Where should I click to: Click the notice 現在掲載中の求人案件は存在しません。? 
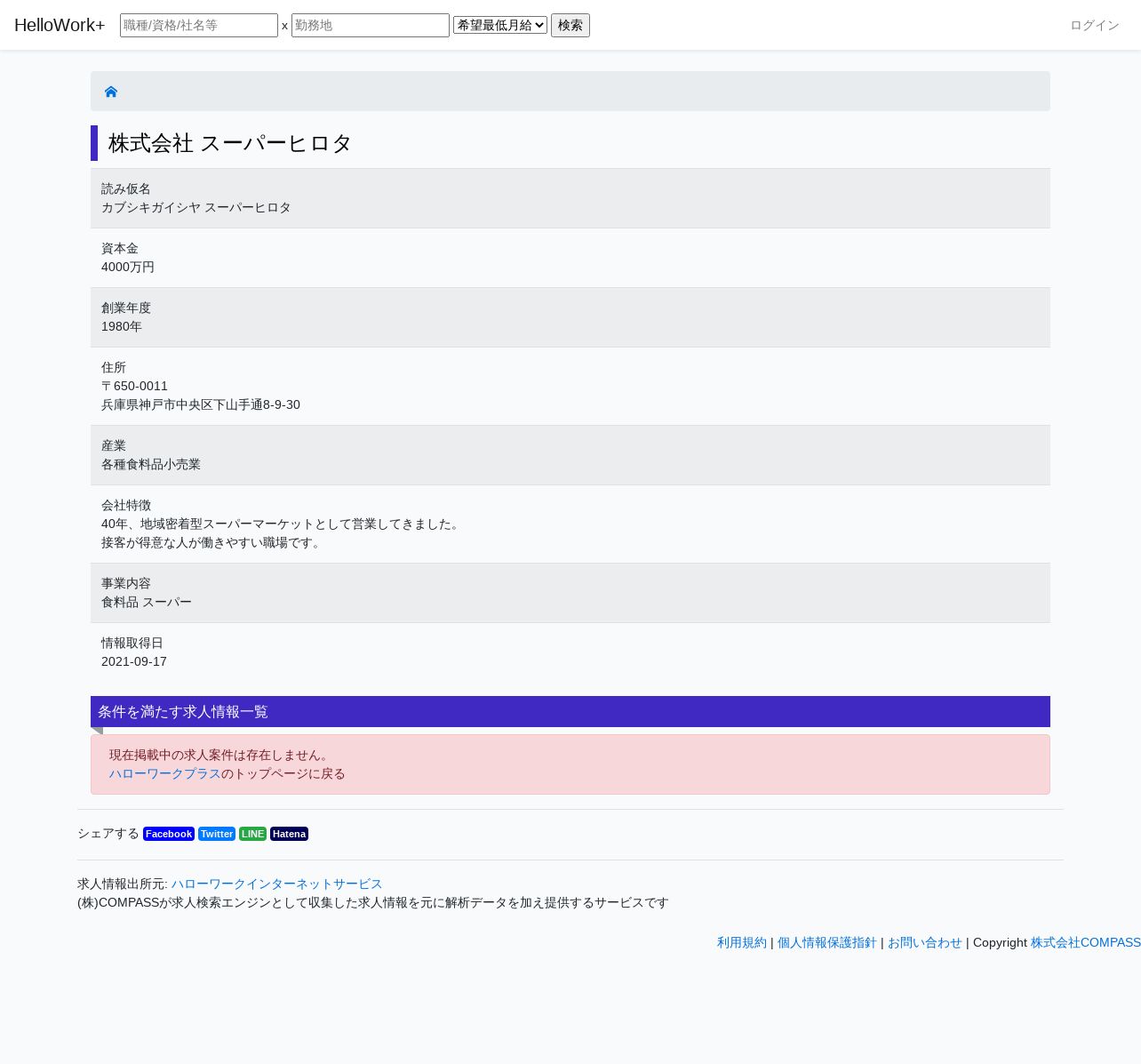pos(221,755)
